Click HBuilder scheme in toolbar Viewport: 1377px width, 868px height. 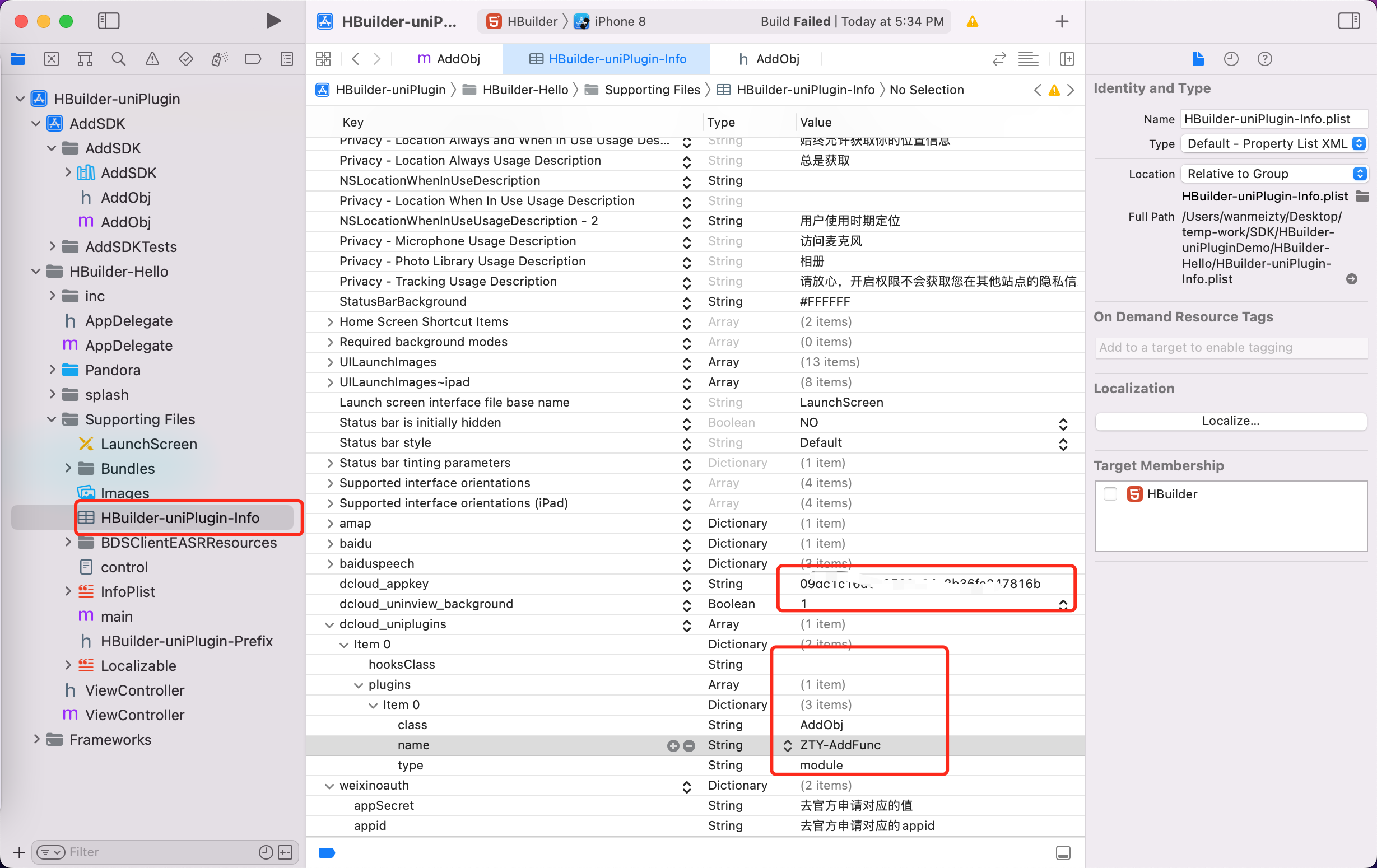point(522,22)
